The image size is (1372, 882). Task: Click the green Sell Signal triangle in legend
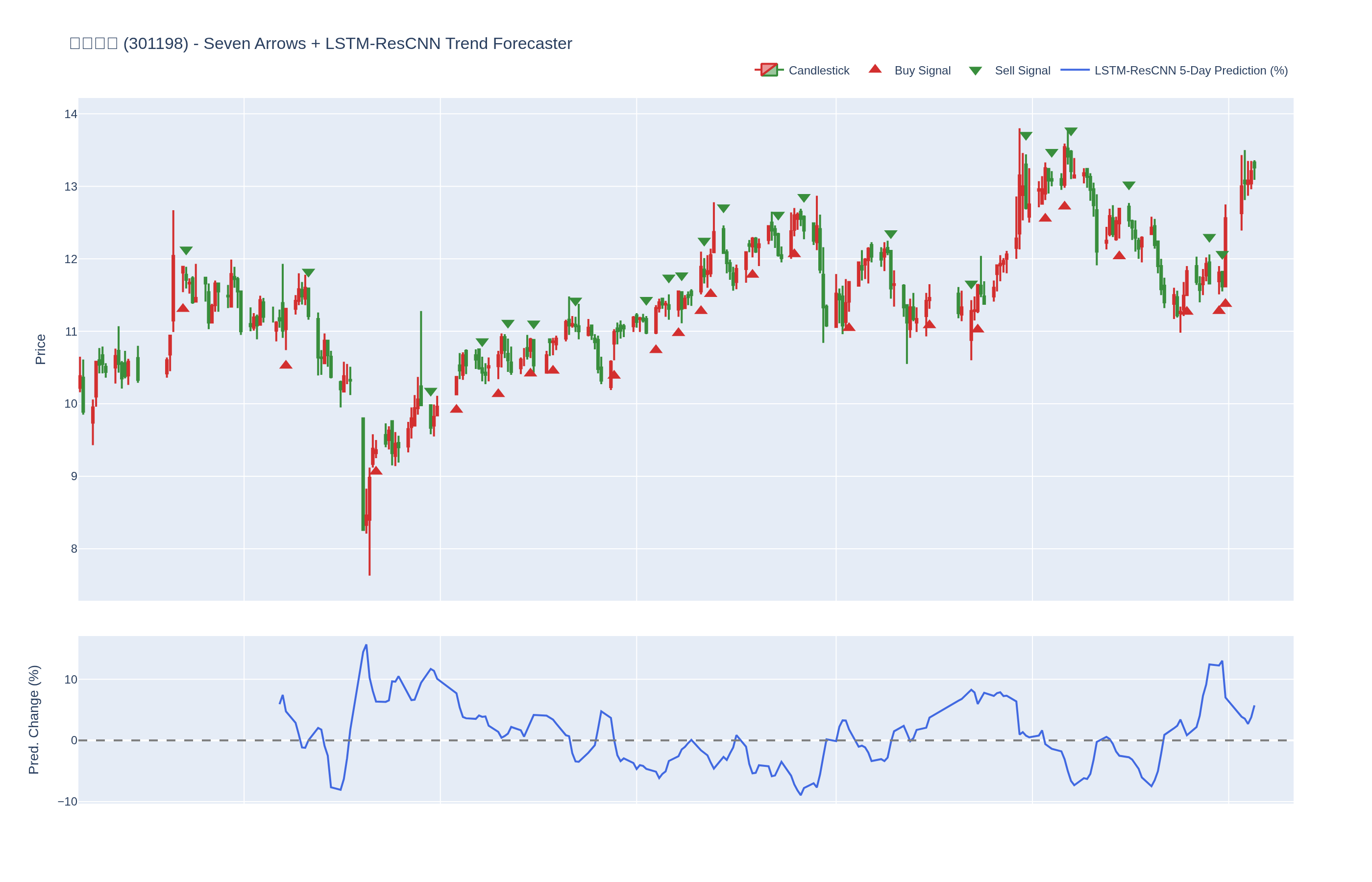click(975, 71)
